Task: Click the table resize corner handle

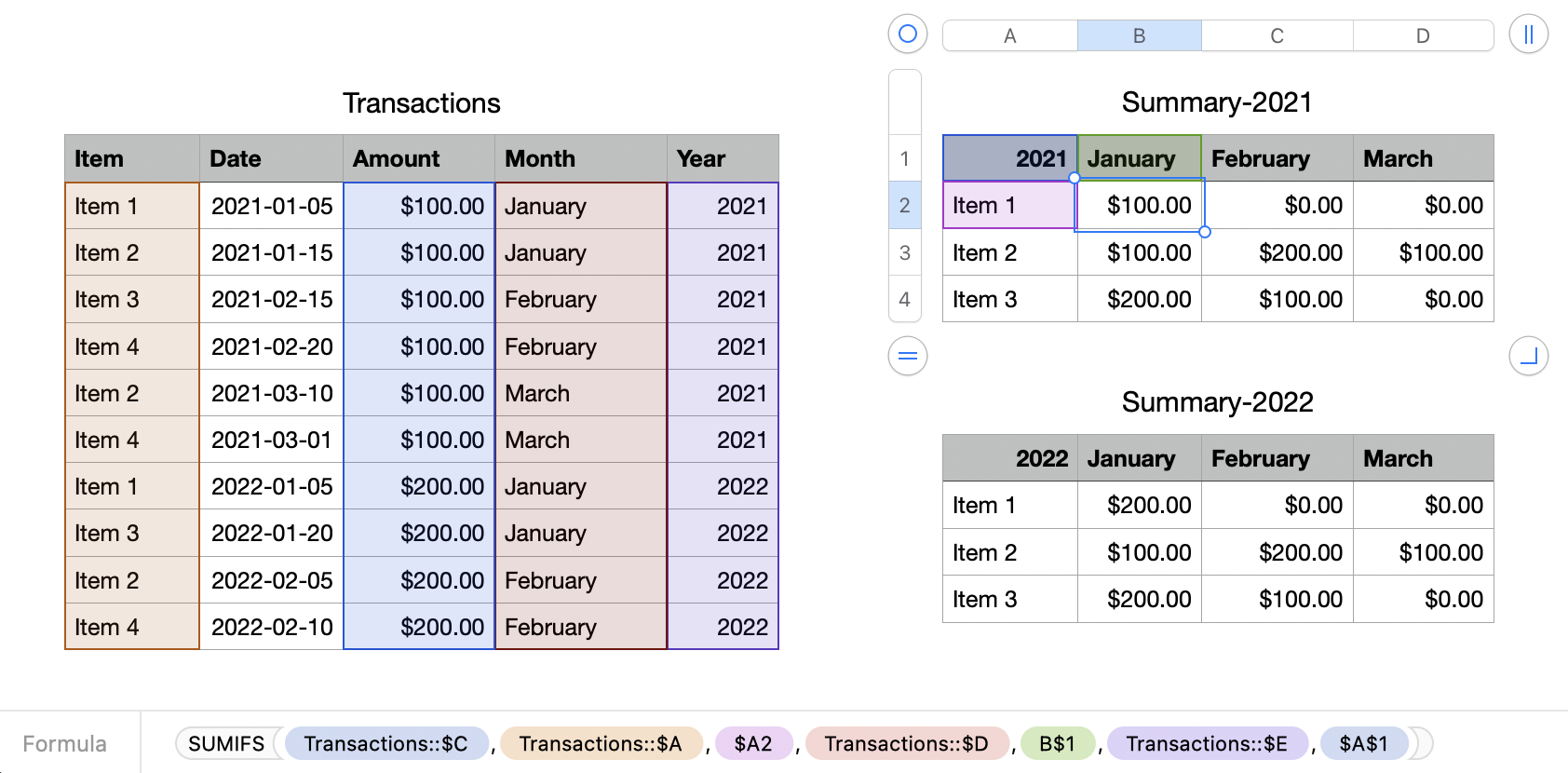Action: click(1528, 356)
